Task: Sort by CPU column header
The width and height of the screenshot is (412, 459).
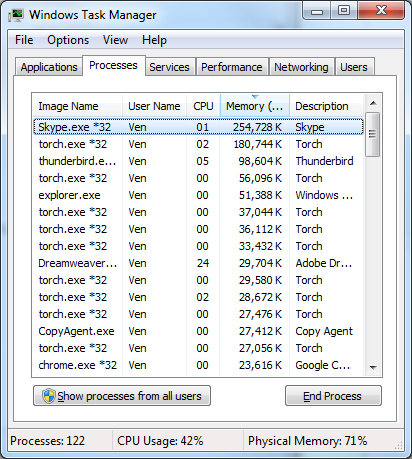Action: [x=203, y=106]
